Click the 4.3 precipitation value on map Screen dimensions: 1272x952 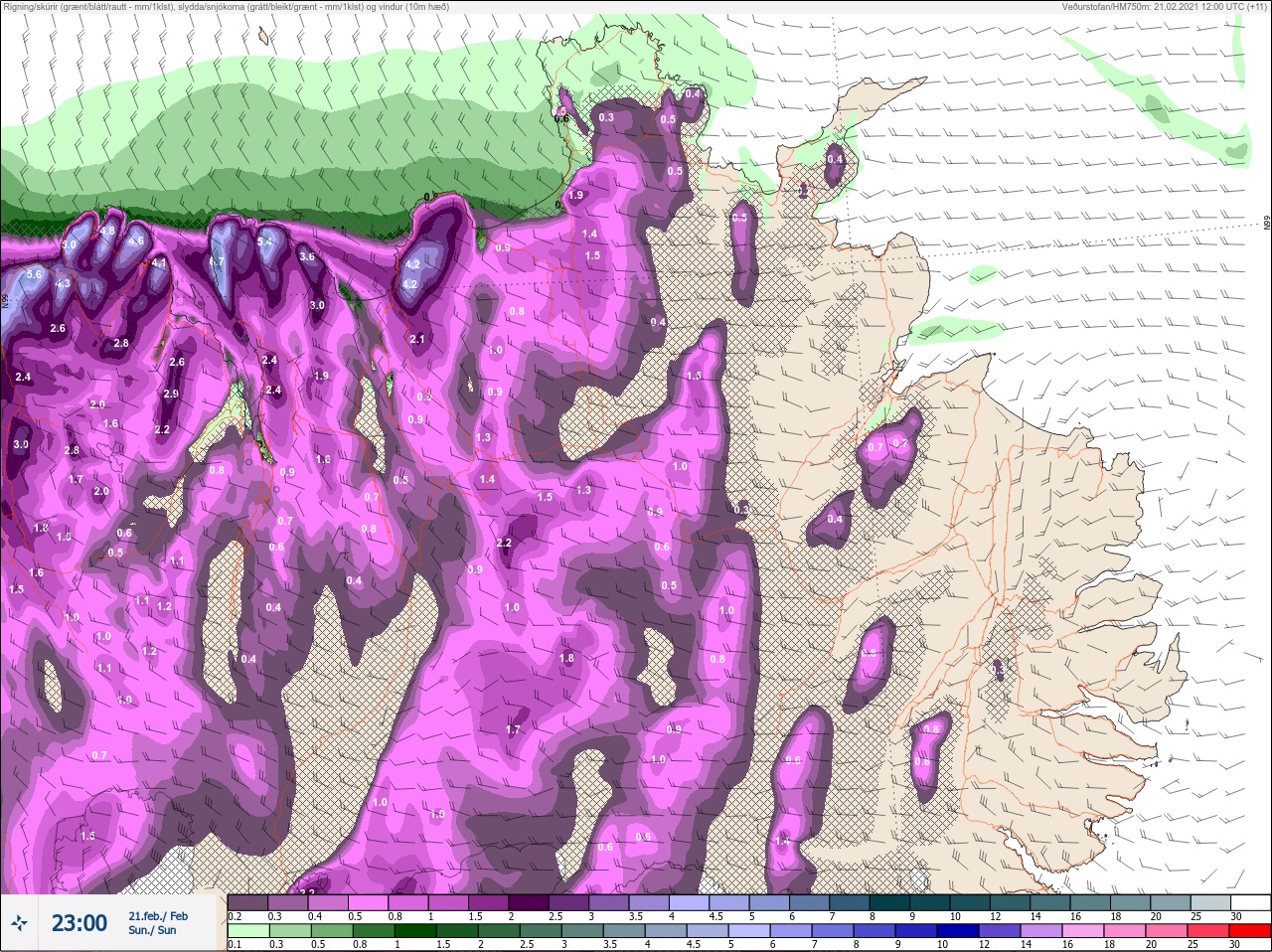tap(63, 283)
